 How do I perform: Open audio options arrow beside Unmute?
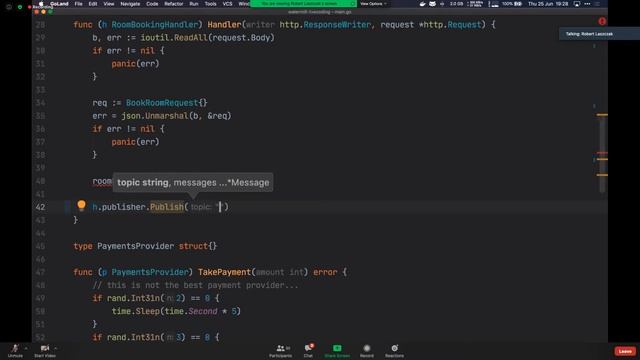(x=26, y=348)
